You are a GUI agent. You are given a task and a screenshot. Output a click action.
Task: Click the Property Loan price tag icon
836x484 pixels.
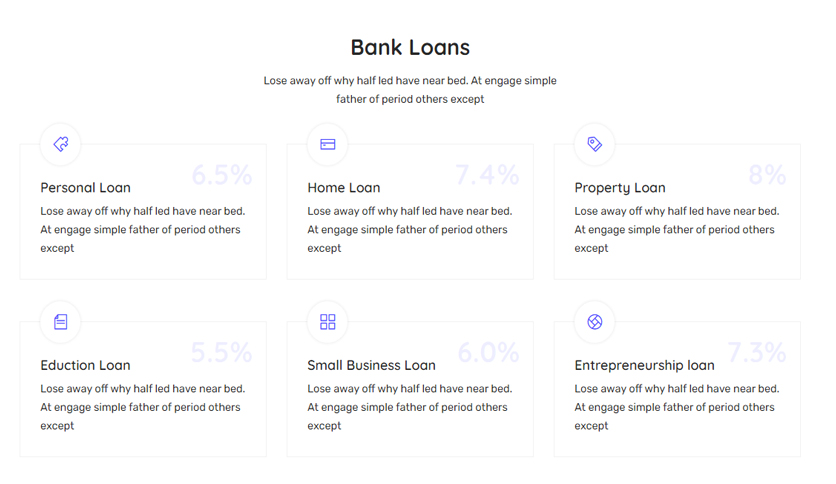pos(594,144)
